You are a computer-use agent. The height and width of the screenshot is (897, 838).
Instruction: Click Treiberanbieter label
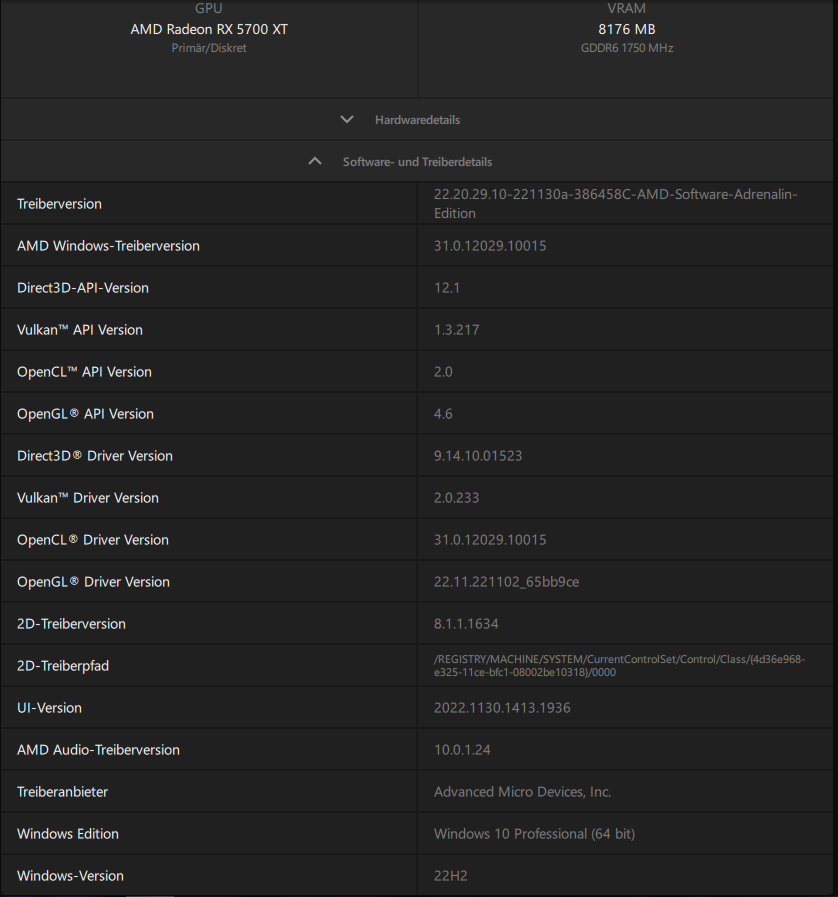62,792
